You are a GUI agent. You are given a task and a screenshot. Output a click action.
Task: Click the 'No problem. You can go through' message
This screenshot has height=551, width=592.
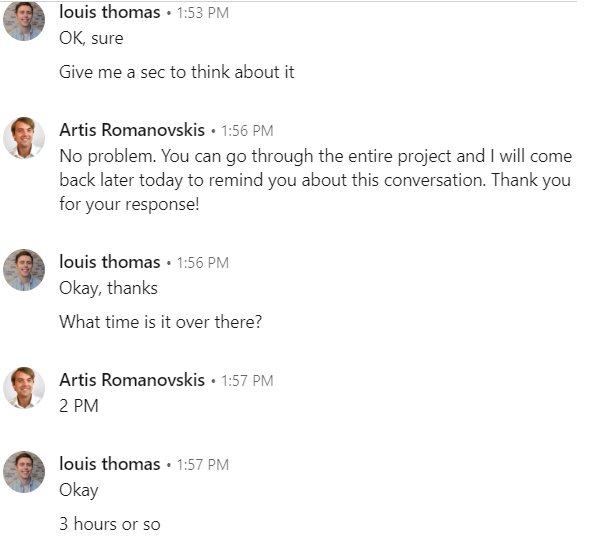316,180
